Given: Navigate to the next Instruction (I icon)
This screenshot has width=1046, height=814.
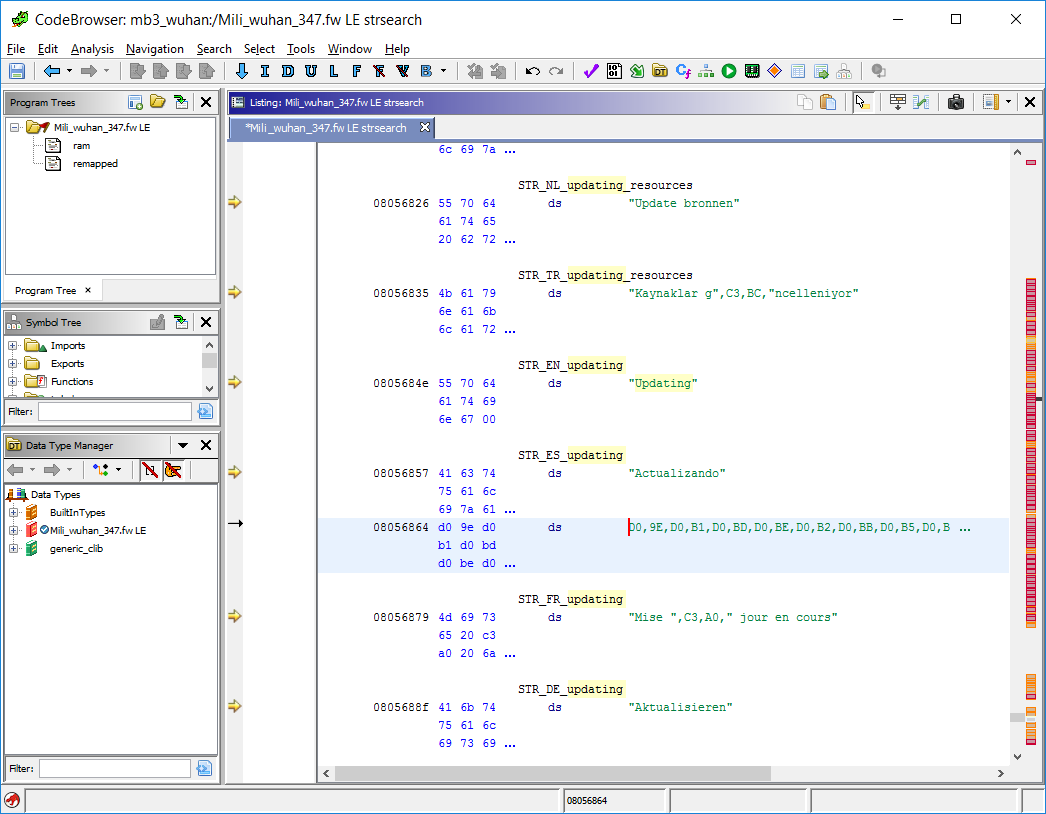Looking at the screenshot, I should click(265, 71).
